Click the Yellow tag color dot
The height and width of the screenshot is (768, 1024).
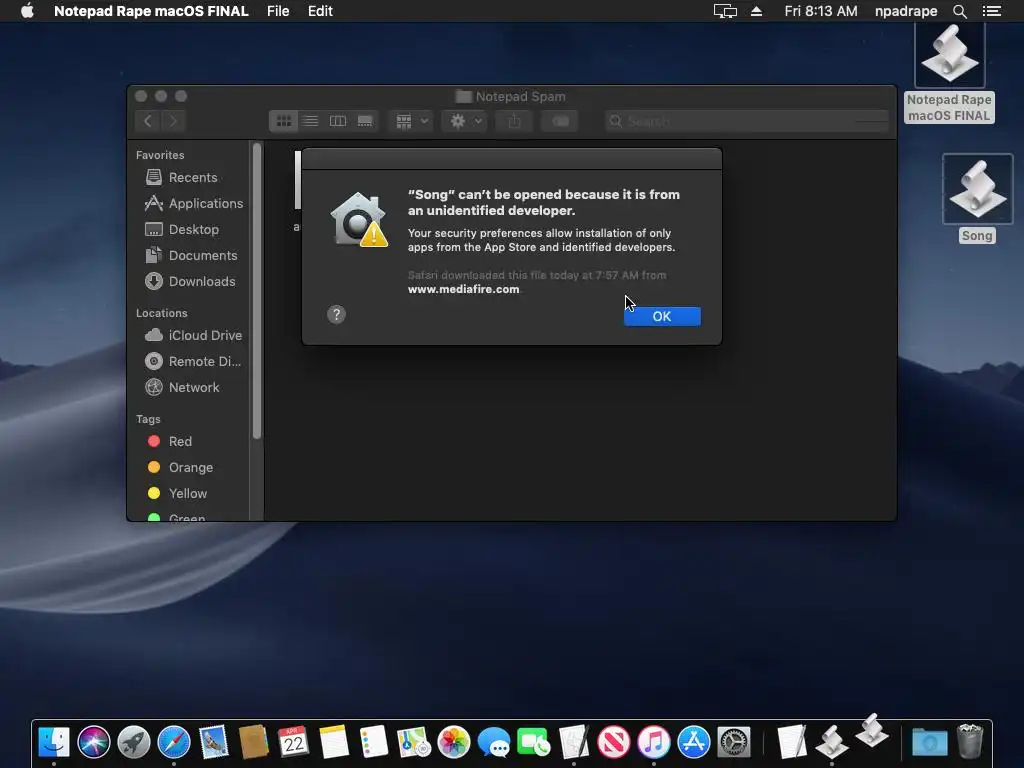[154, 494]
